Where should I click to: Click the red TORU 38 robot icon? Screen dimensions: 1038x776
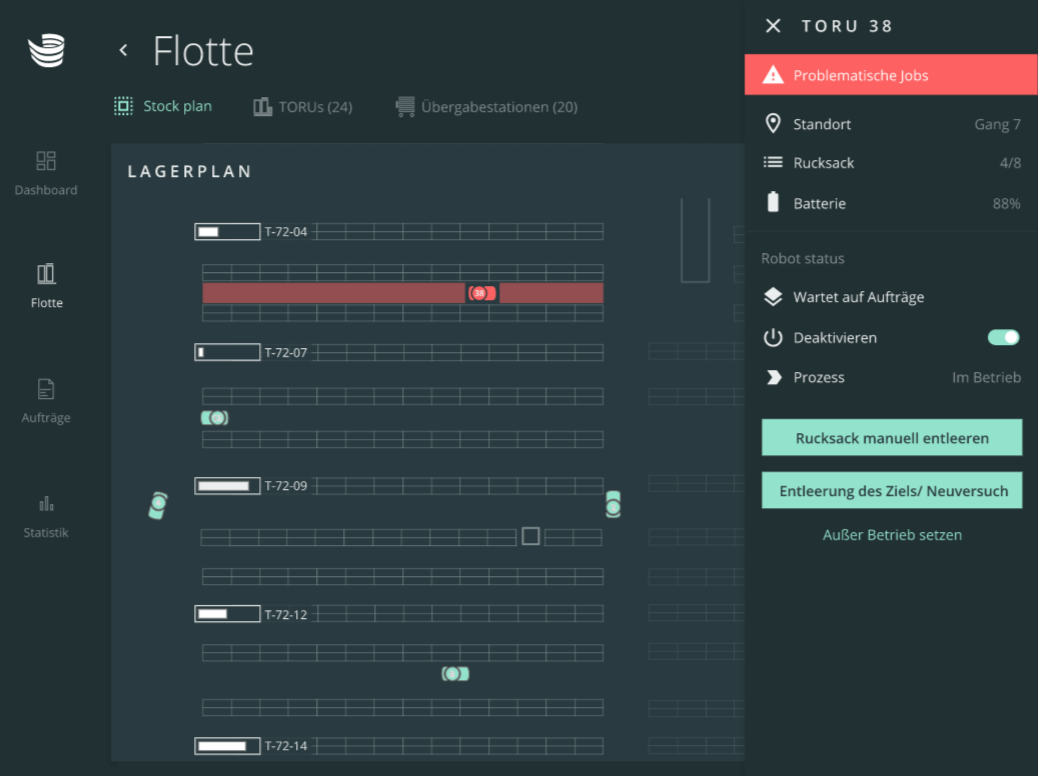481,293
